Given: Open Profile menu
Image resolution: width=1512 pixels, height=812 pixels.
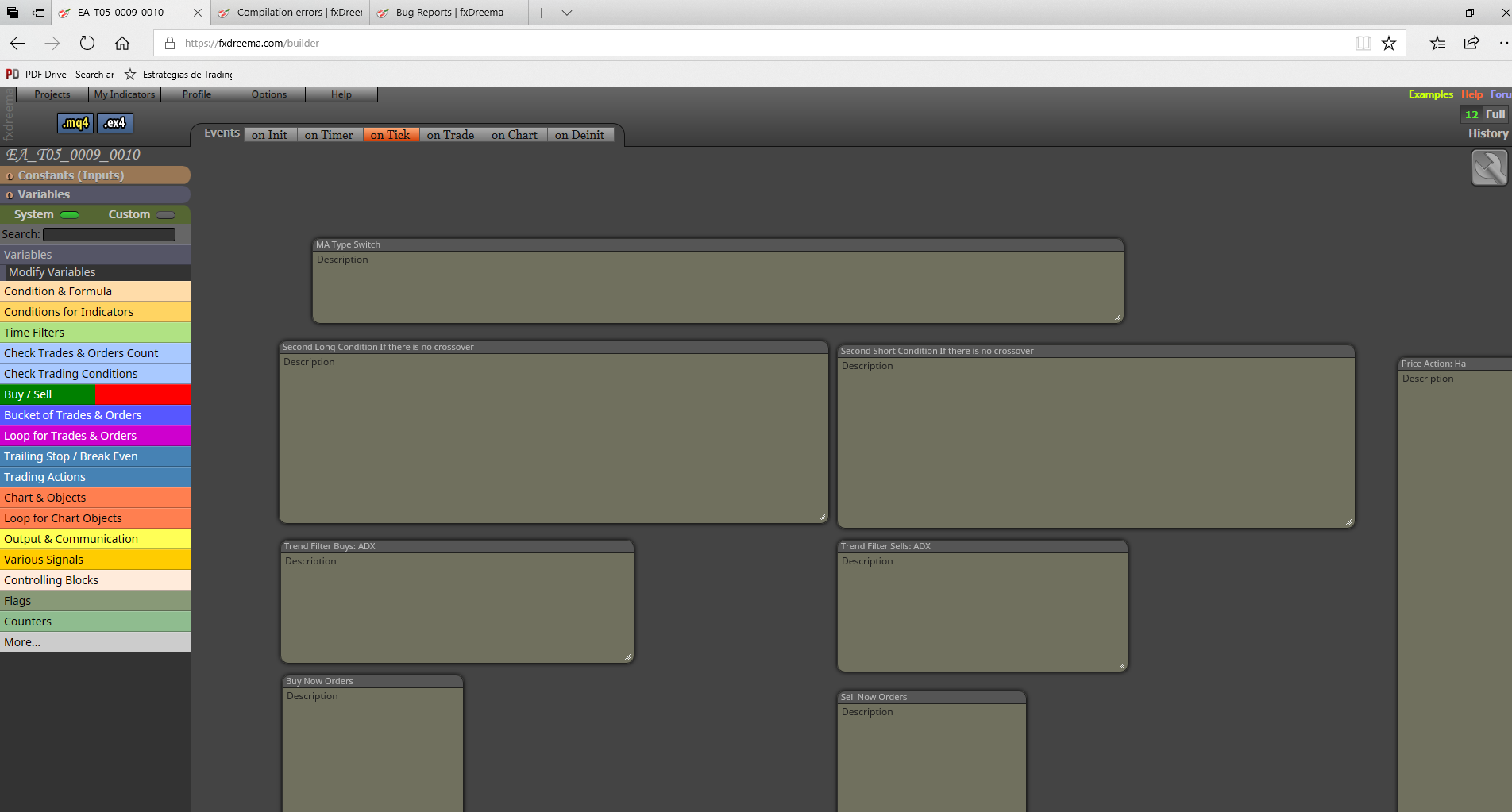Looking at the screenshot, I should (197, 94).
